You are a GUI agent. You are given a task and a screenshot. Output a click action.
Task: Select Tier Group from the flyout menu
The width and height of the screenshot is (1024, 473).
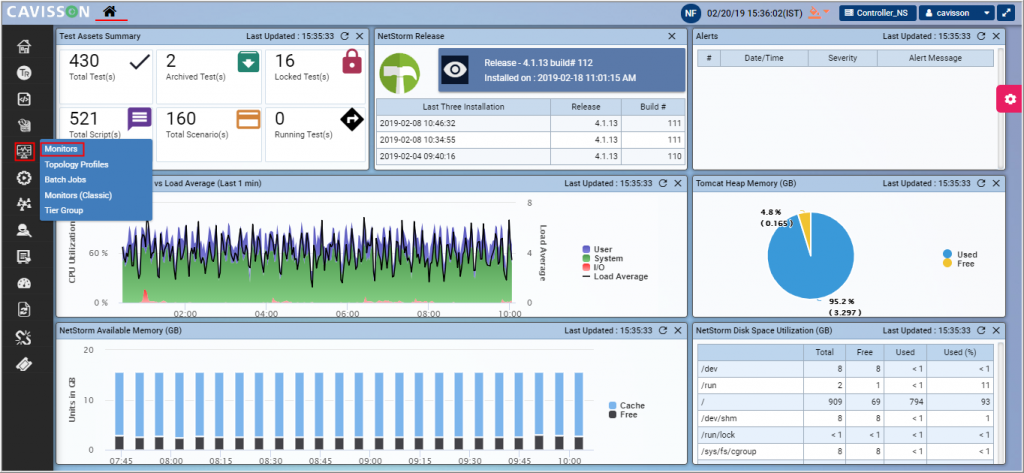(64, 210)
